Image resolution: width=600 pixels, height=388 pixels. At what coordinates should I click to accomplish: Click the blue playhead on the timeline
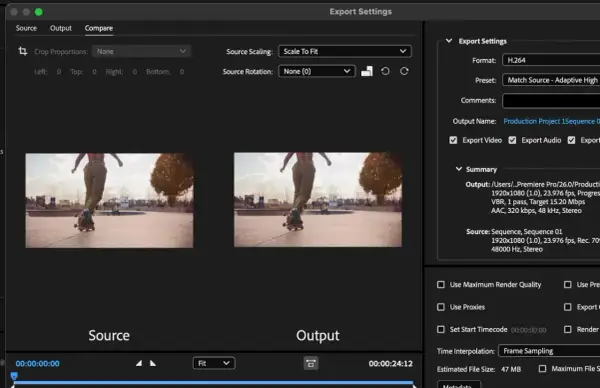14,375
